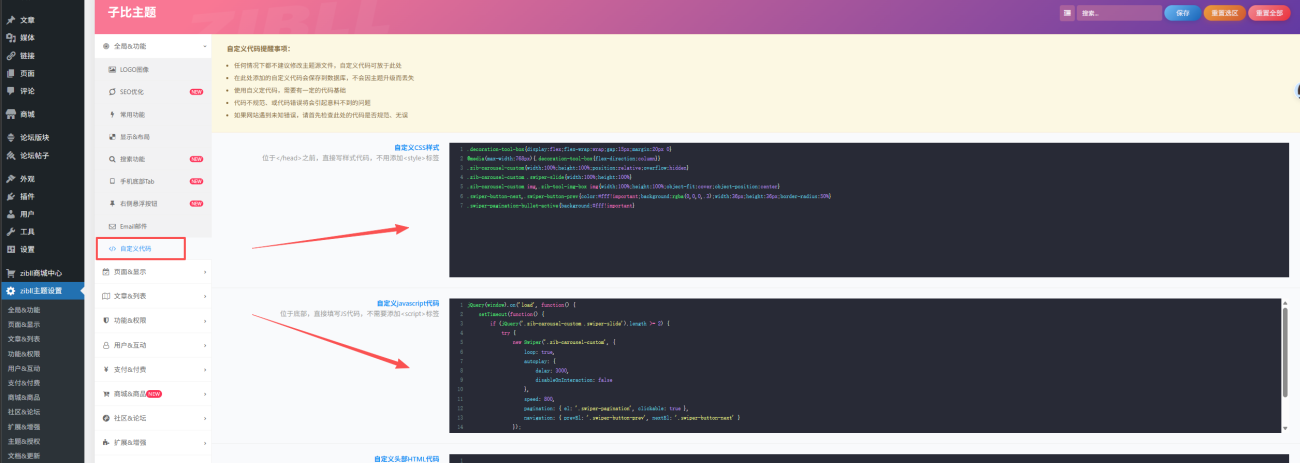Click the 商城 store icon in sidebar

pos(11,114)
